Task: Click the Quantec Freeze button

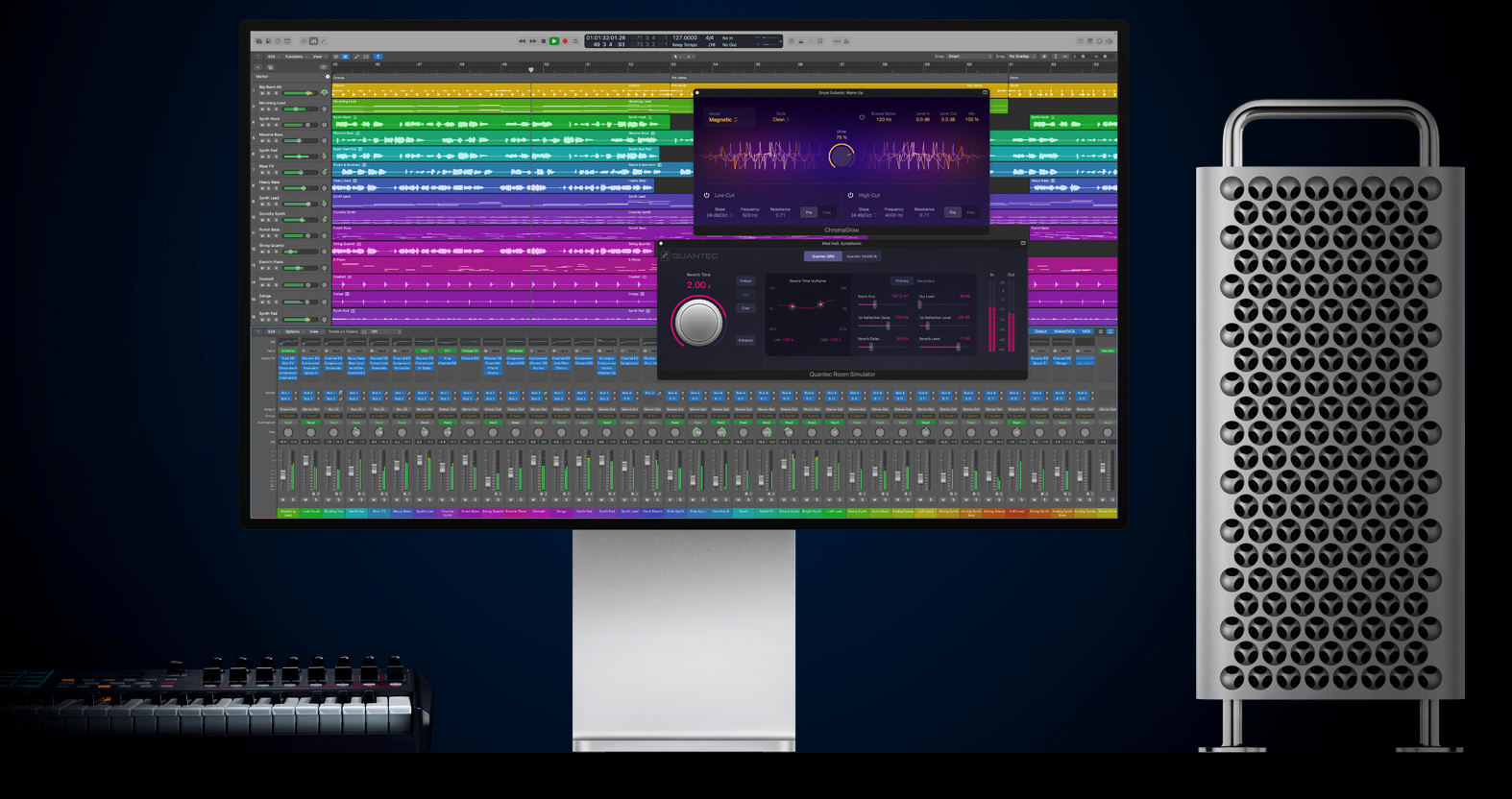Action: 745,281
